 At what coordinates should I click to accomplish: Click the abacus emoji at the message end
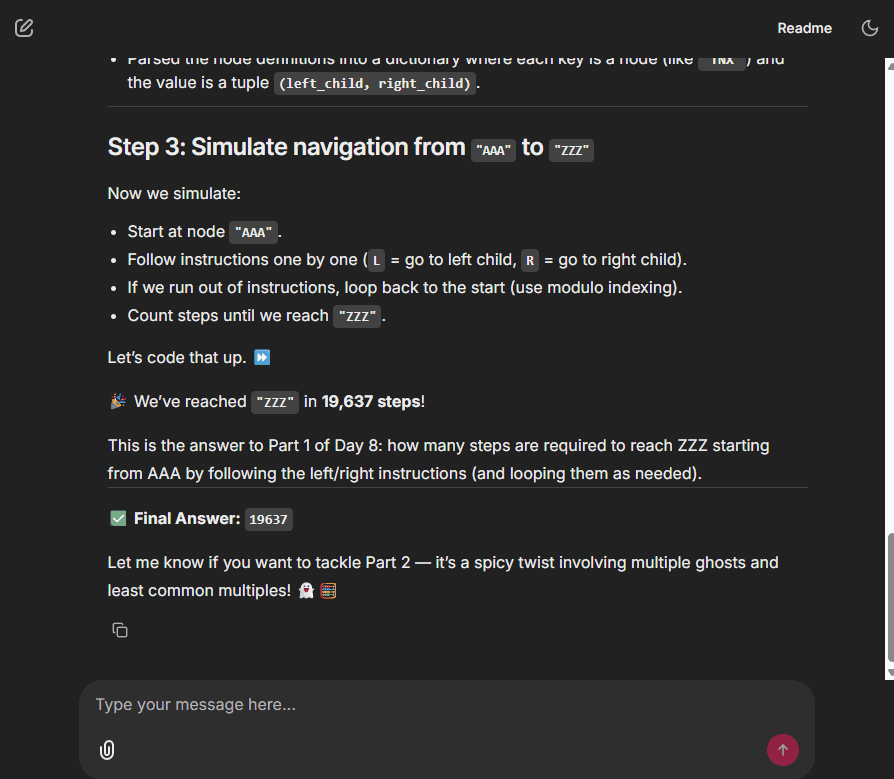[328, 591]
